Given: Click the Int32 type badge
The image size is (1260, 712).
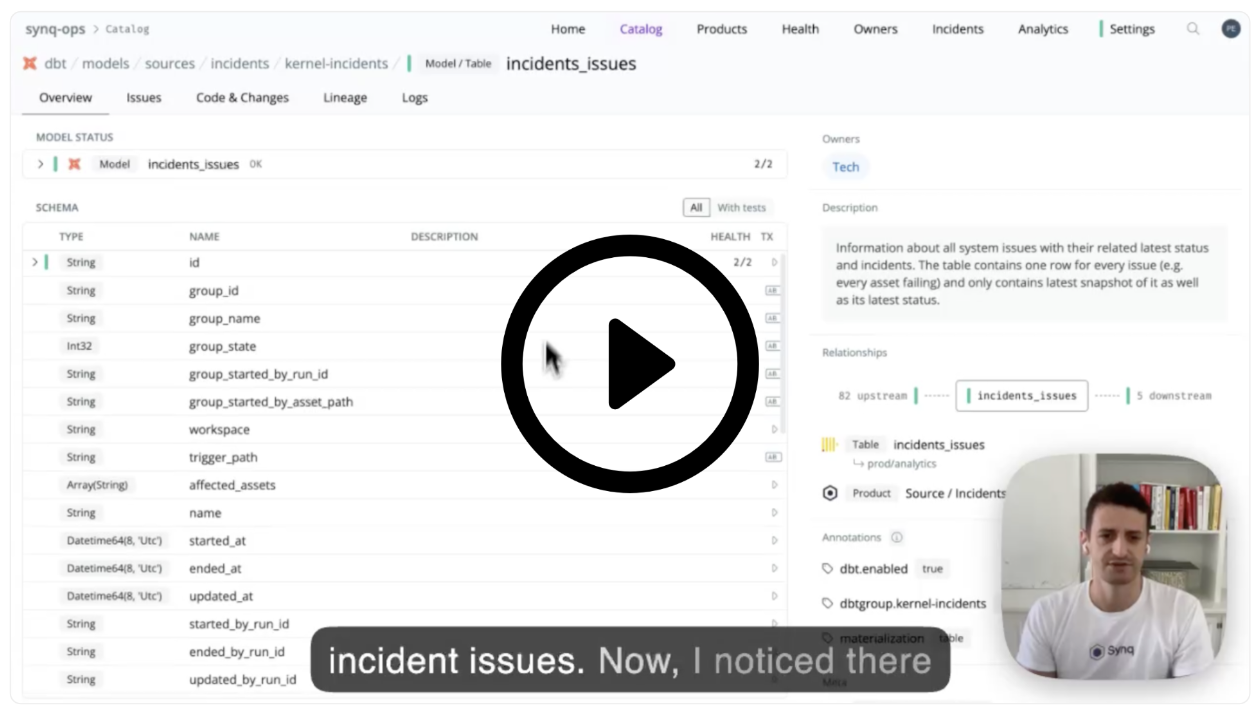Looking at the screenshot, I should tap(81, 346).
